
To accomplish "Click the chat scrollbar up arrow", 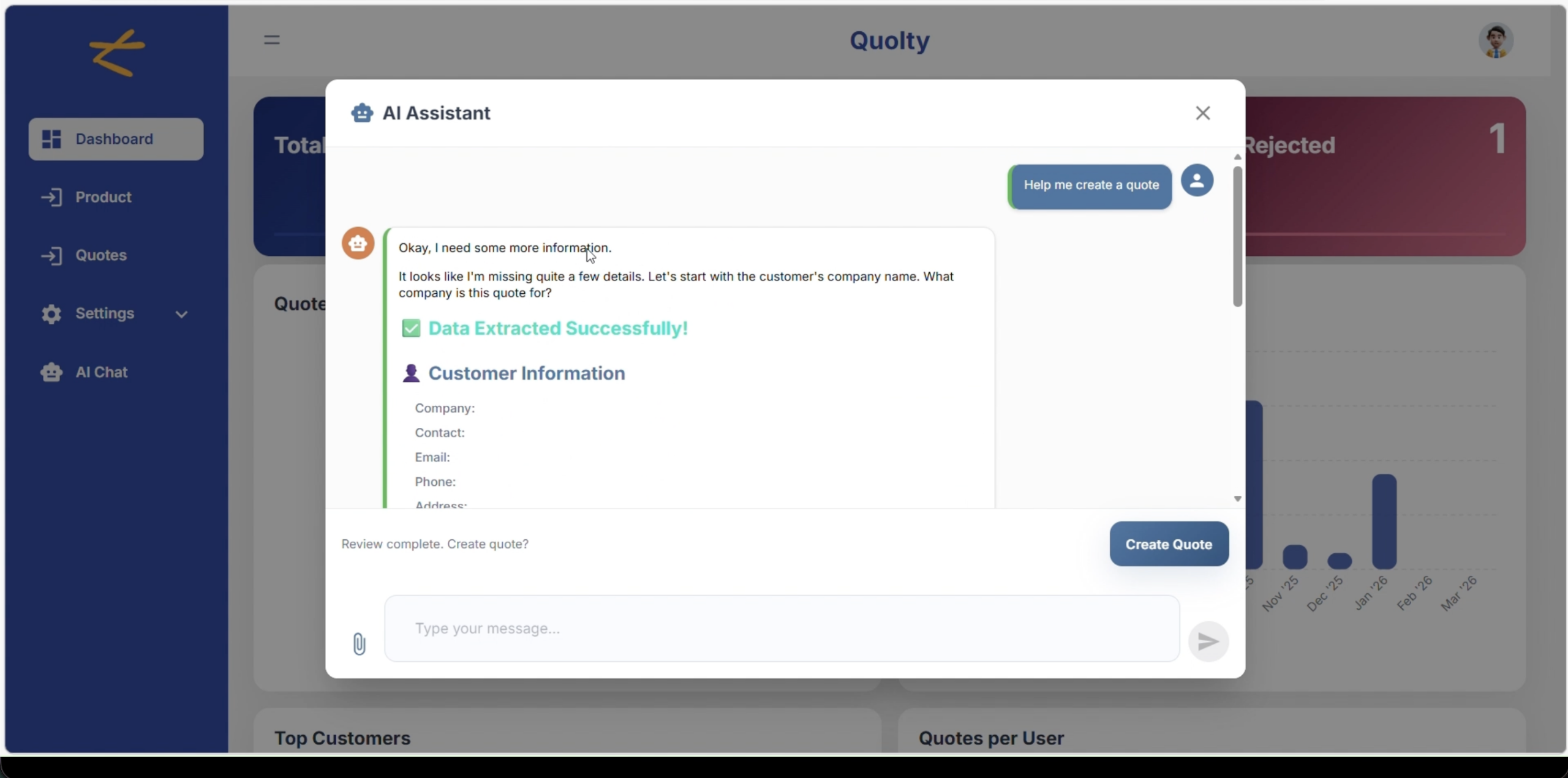I will coord(1237,157).
